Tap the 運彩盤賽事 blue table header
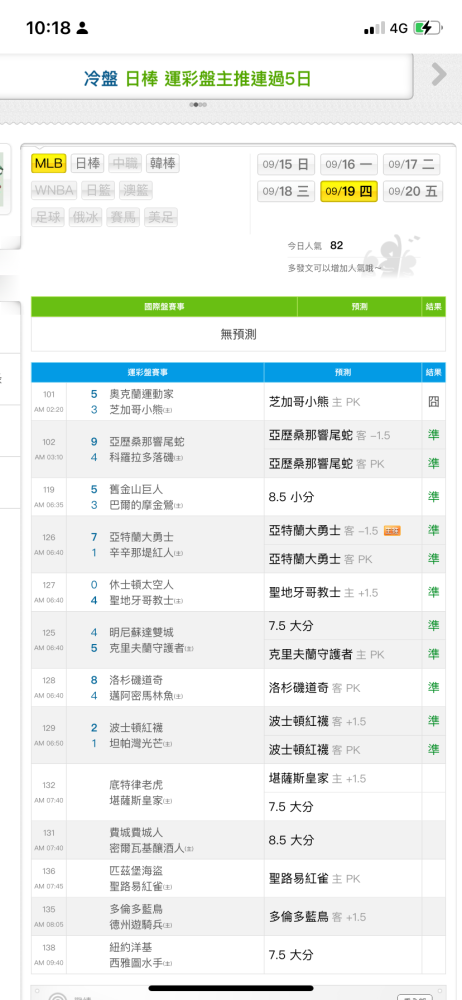 pyautogui.click(x=147, y=372)
